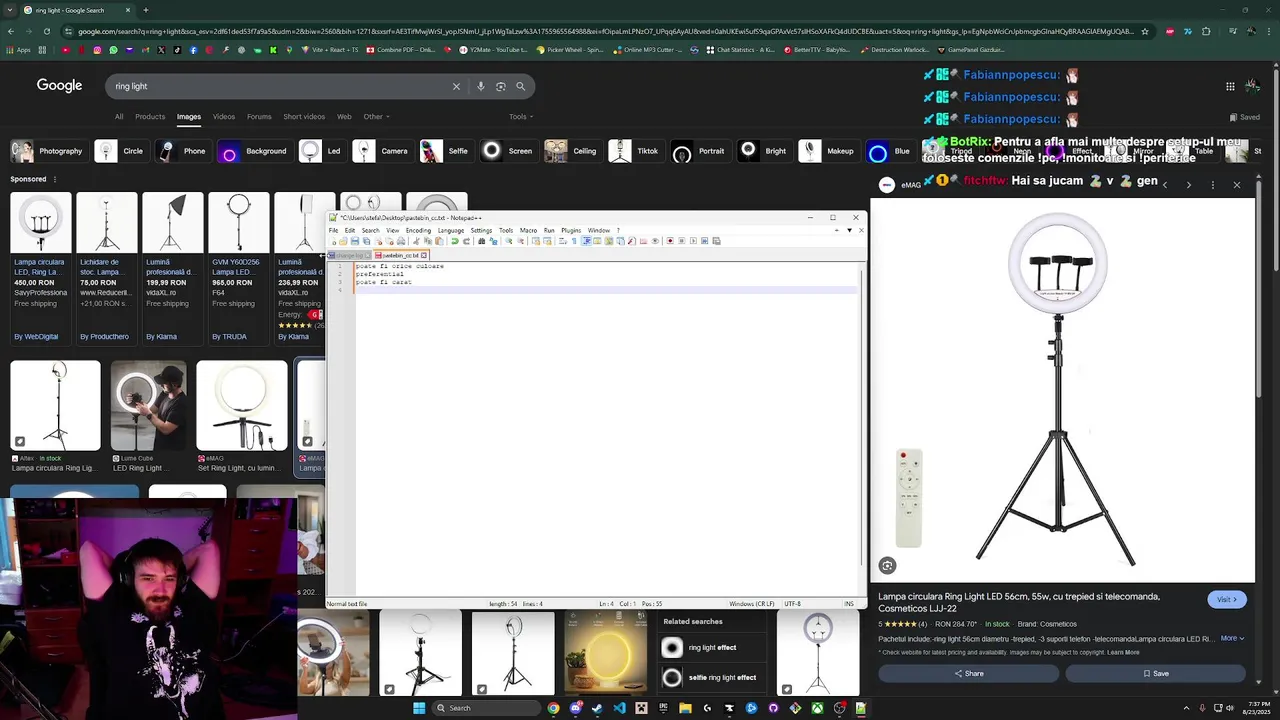
Task: Open the Encoding menu in Notepad++
Action: point(418,230)
